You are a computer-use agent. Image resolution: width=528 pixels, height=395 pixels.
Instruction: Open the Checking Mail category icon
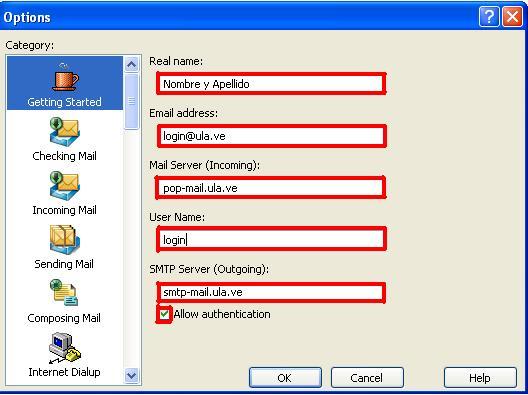click(x=64, y=132)
